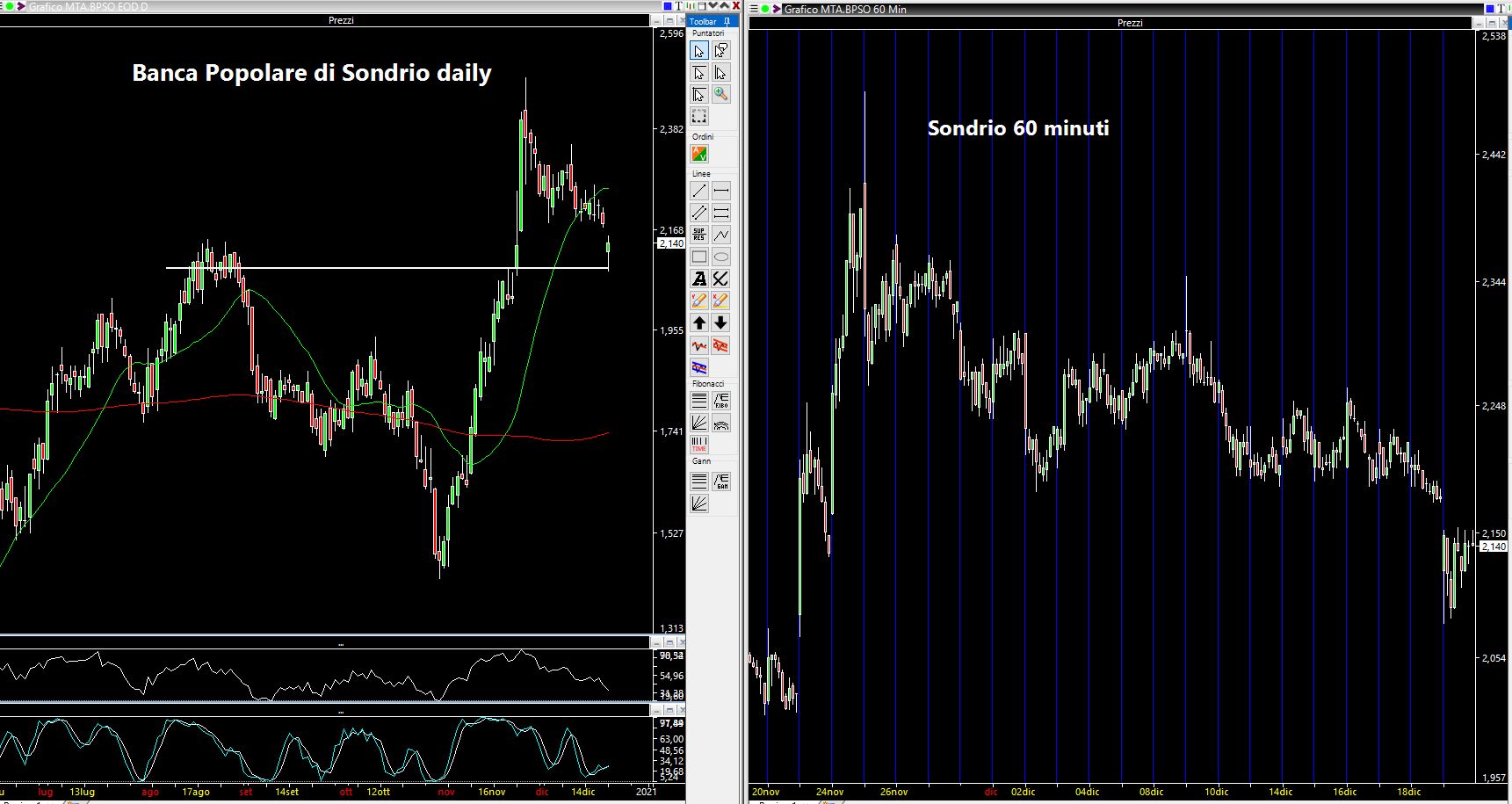
Task: Open the orange-green A/V orders tool
Action: click(699, 155)
